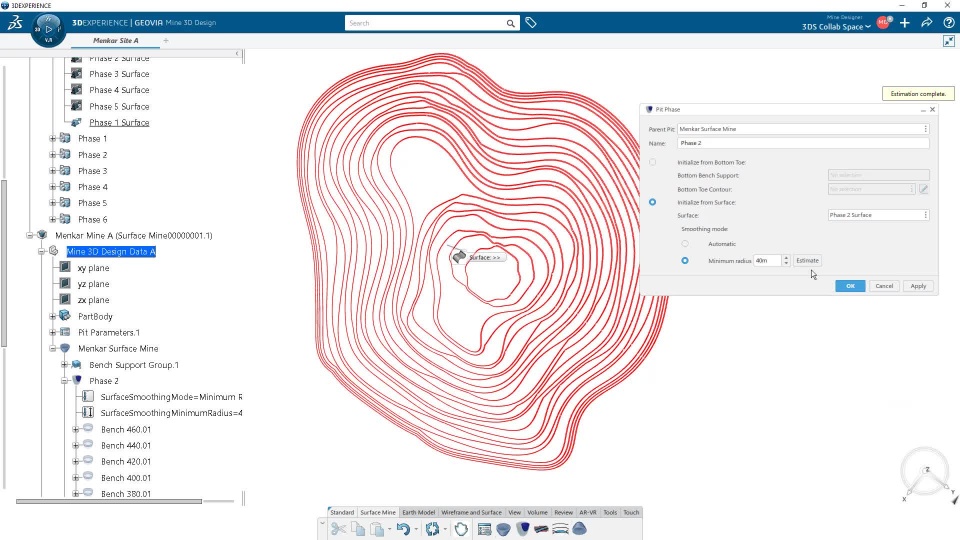This screenshot has width=960, height=540.
Task: Select Minimum radius smoothing radio
Action: [x=685, y=261]
